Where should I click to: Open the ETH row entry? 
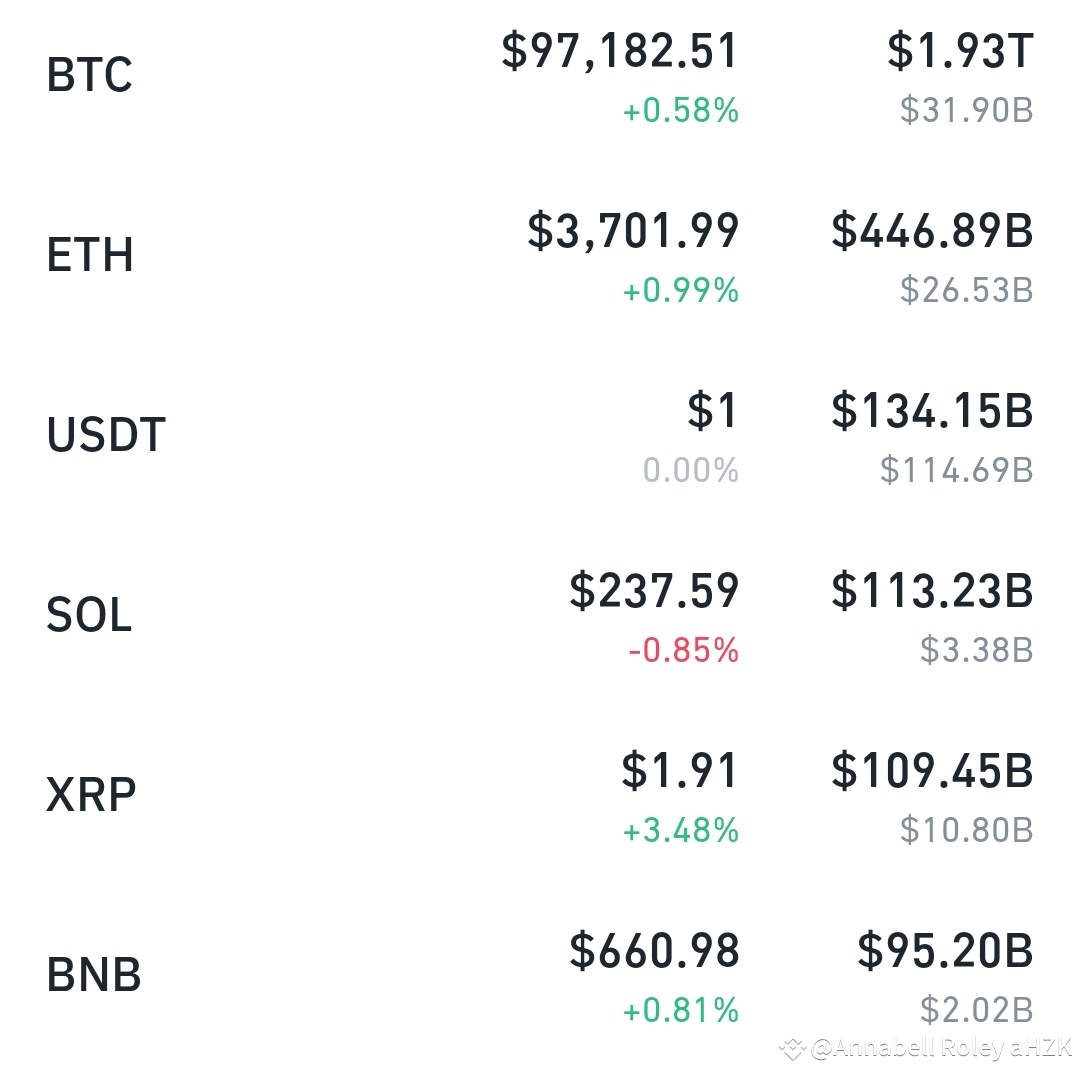point(90,255)
